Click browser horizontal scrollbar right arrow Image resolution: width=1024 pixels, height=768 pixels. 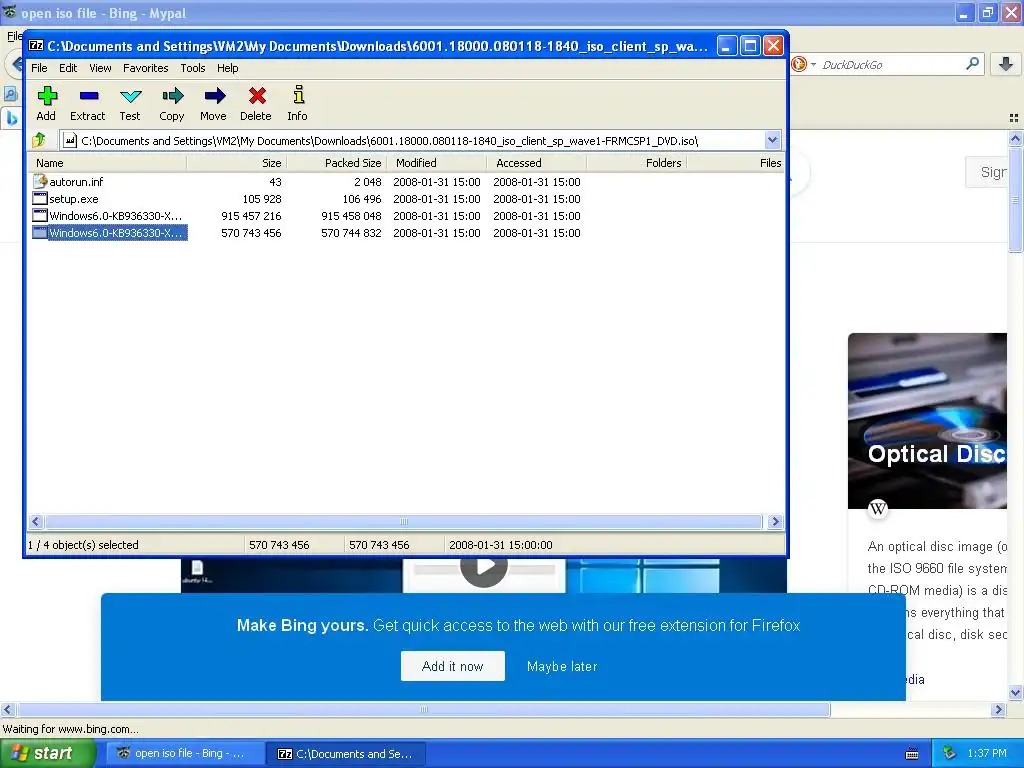coord(998,709)
